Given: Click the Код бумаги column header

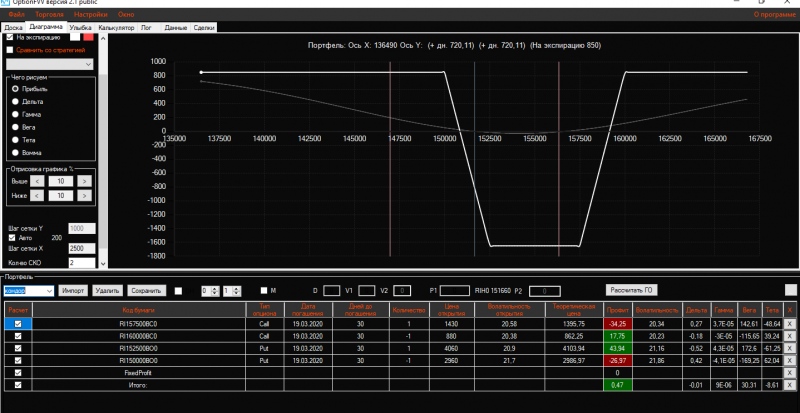Looking at the screenshot, I should pyautogui.click(x=139, y=310).
